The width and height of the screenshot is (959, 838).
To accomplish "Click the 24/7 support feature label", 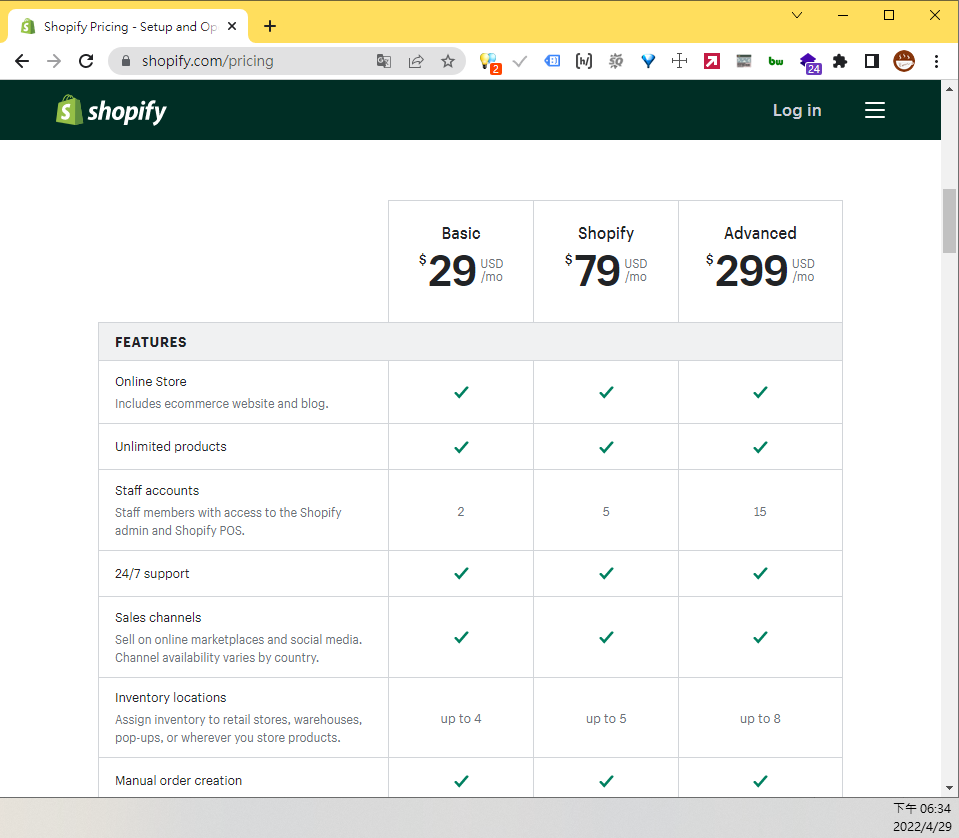I will click(152, 574).
